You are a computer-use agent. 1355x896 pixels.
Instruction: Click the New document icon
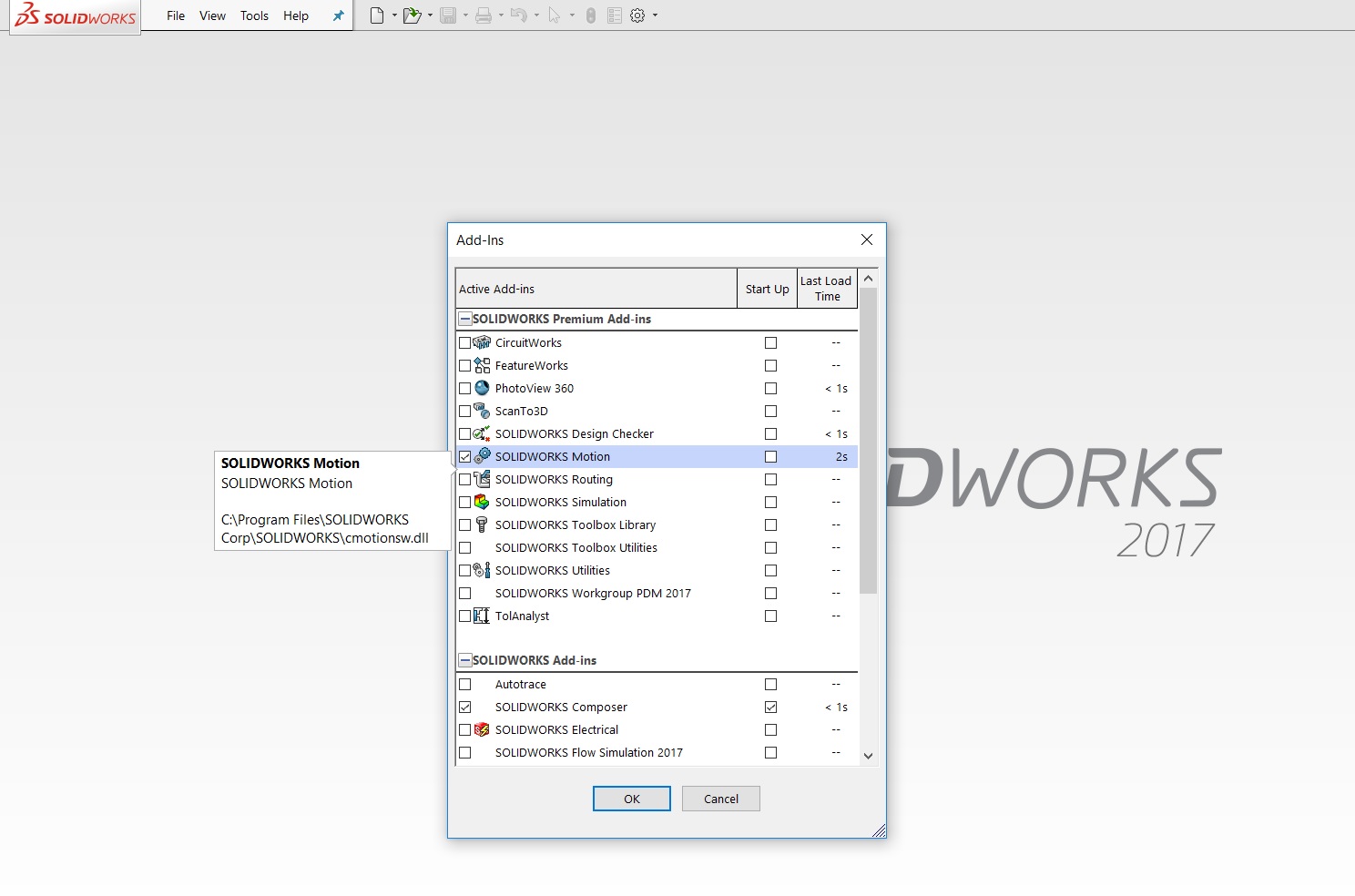(377, 15)
